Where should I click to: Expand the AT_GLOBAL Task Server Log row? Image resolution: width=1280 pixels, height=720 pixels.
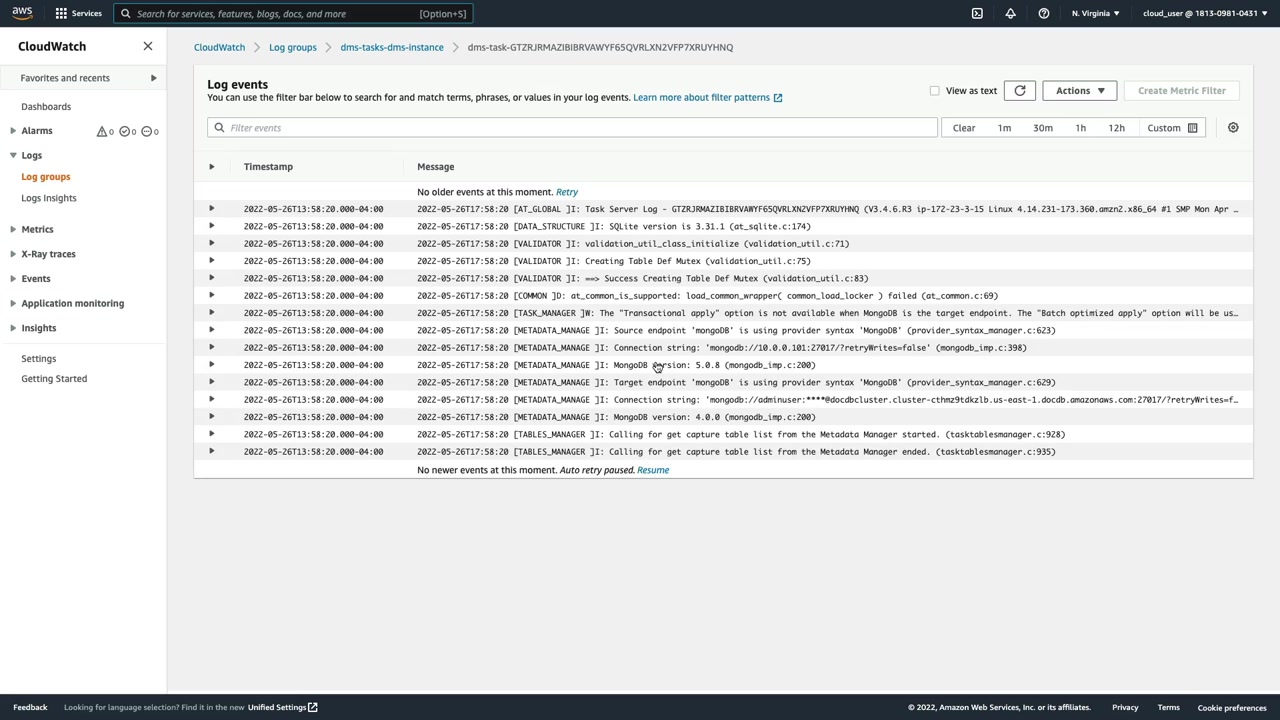tap(211, 209)
